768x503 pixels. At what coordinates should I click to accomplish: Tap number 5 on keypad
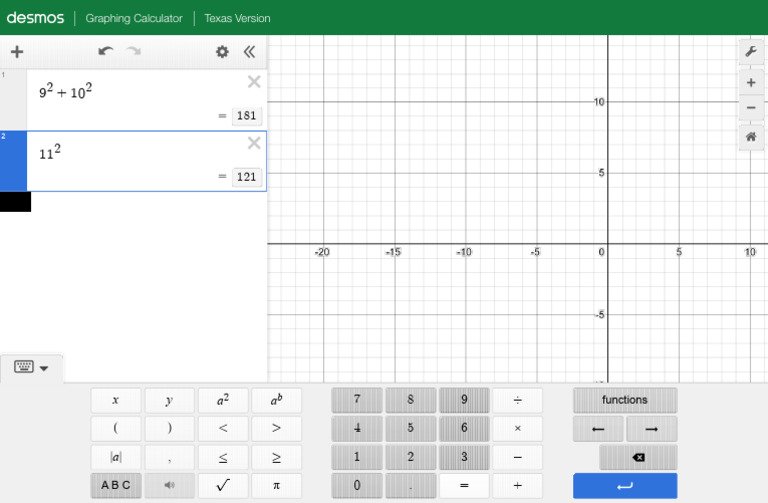pos(410,429)
